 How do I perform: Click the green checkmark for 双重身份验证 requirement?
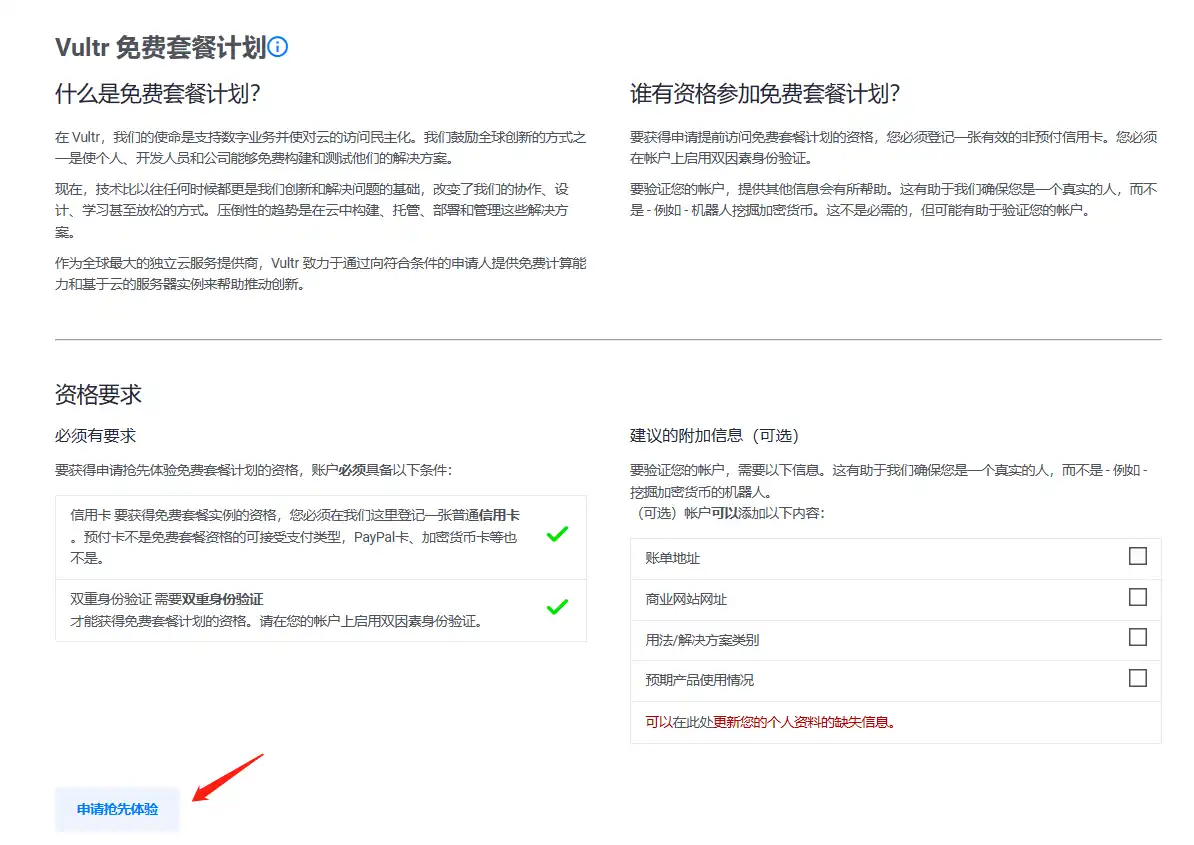(x=557, y=607)
